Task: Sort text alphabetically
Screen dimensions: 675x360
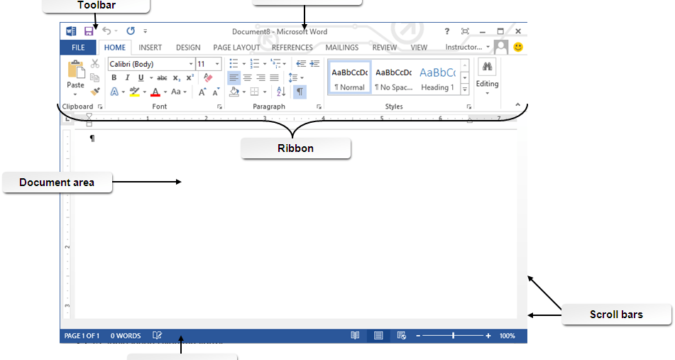Action: 281,92
